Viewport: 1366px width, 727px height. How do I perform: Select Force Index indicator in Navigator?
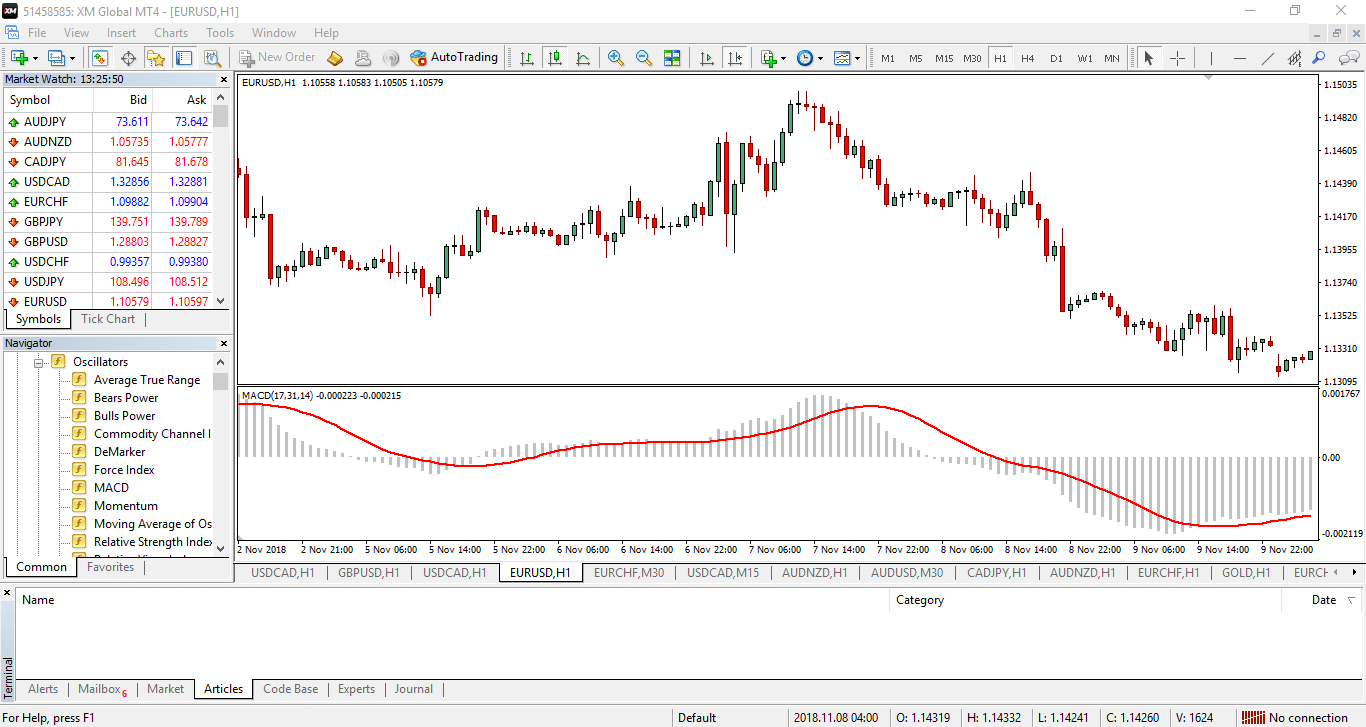[x=124, y=470]
